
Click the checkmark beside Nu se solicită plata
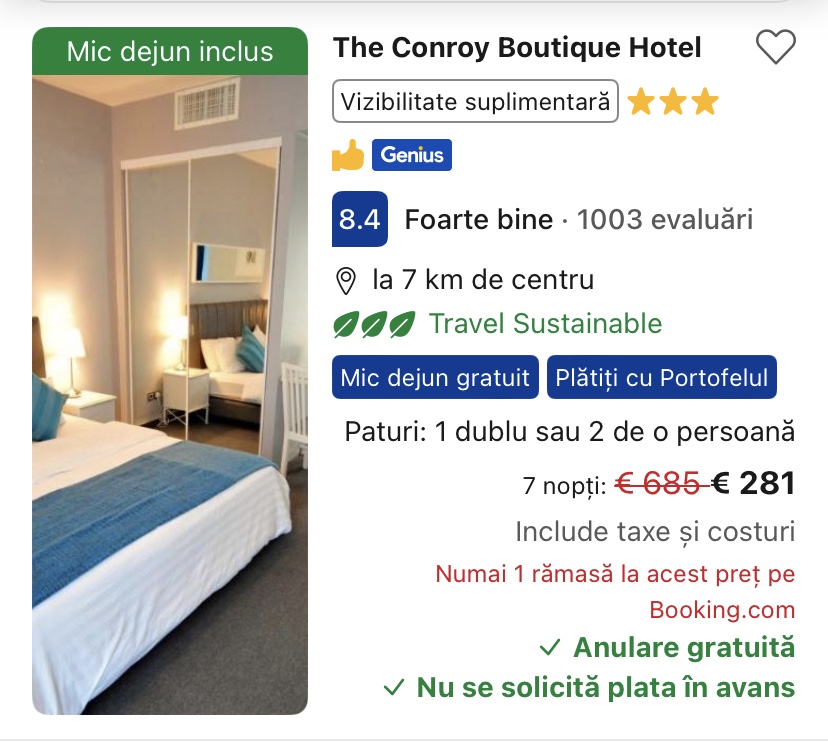tap(393, 688)
